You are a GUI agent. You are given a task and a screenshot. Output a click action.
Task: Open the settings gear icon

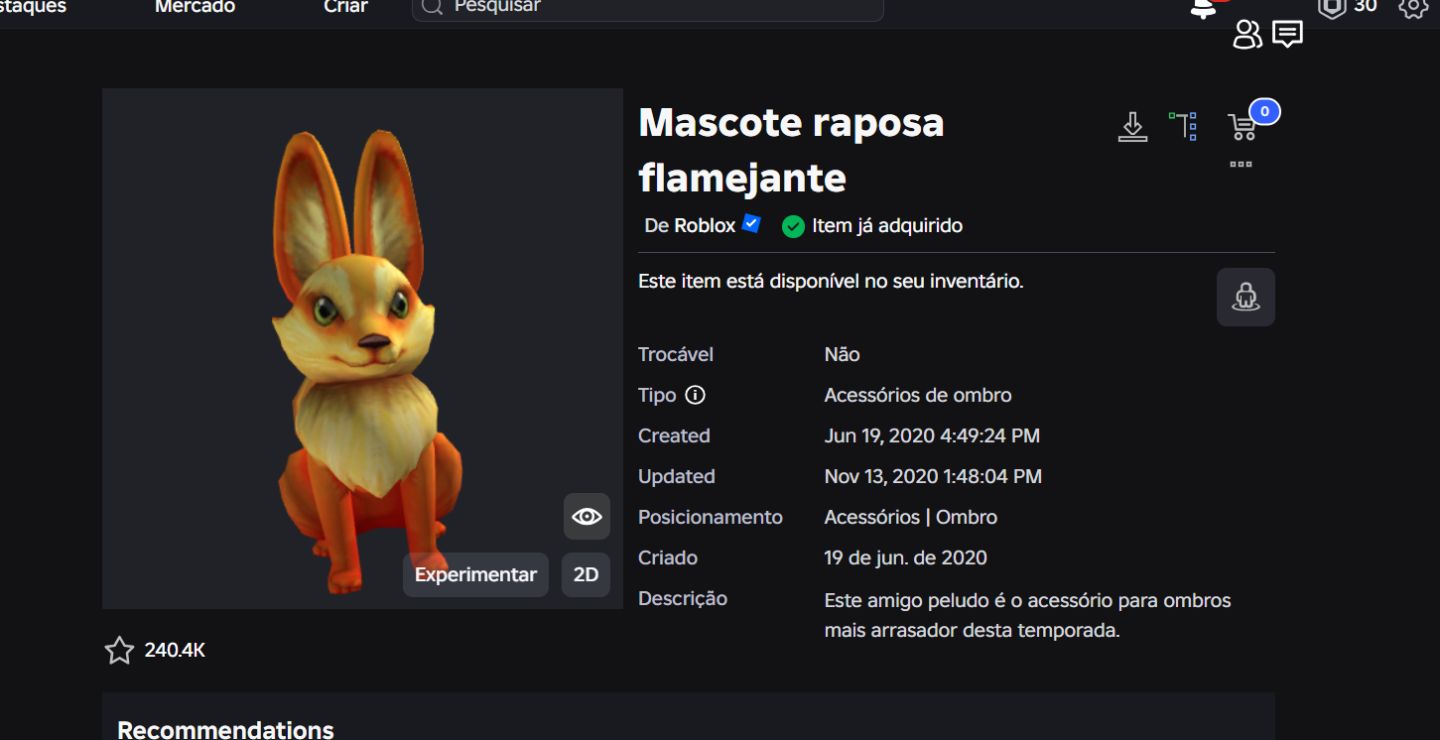point(1413,7)
